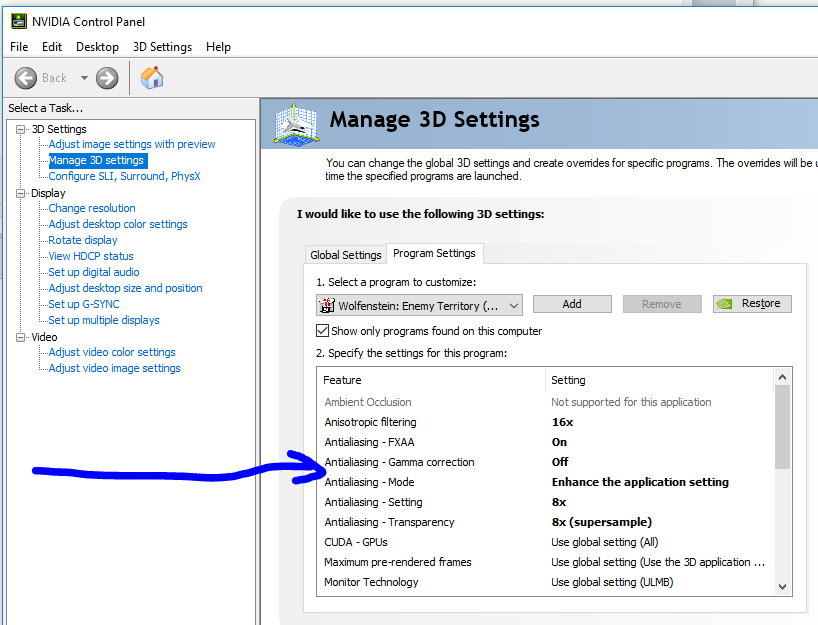This screenshot has height=625, width=818.
Task: Open Adjust video color settings
Action: click(x=112, y=352)
